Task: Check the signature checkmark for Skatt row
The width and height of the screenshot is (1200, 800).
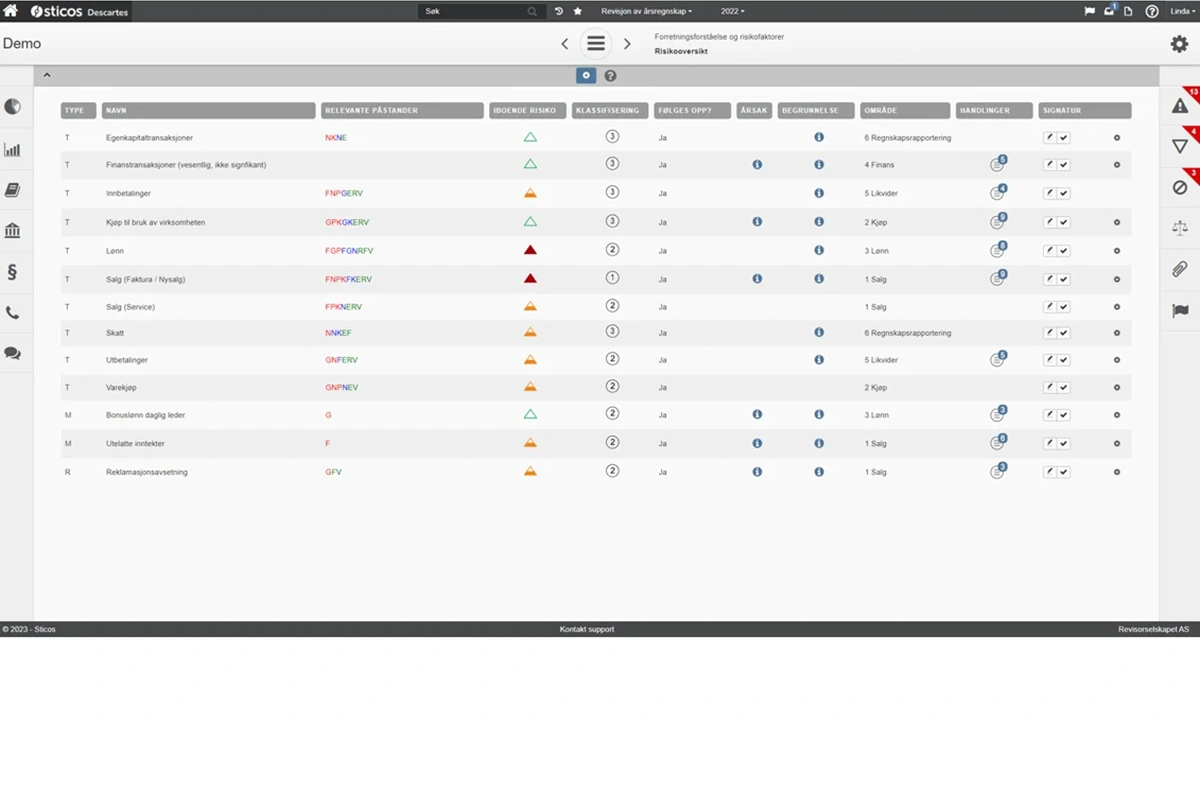Action: [x=1064, y=333]
